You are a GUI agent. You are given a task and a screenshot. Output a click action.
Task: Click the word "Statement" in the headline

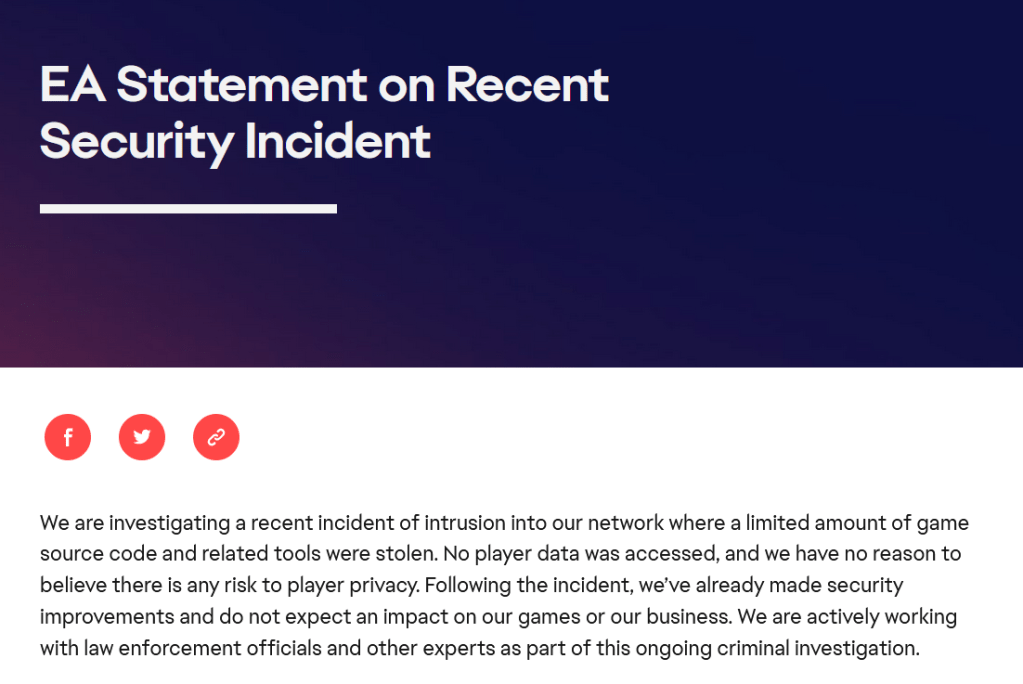(x=241, y=86)
